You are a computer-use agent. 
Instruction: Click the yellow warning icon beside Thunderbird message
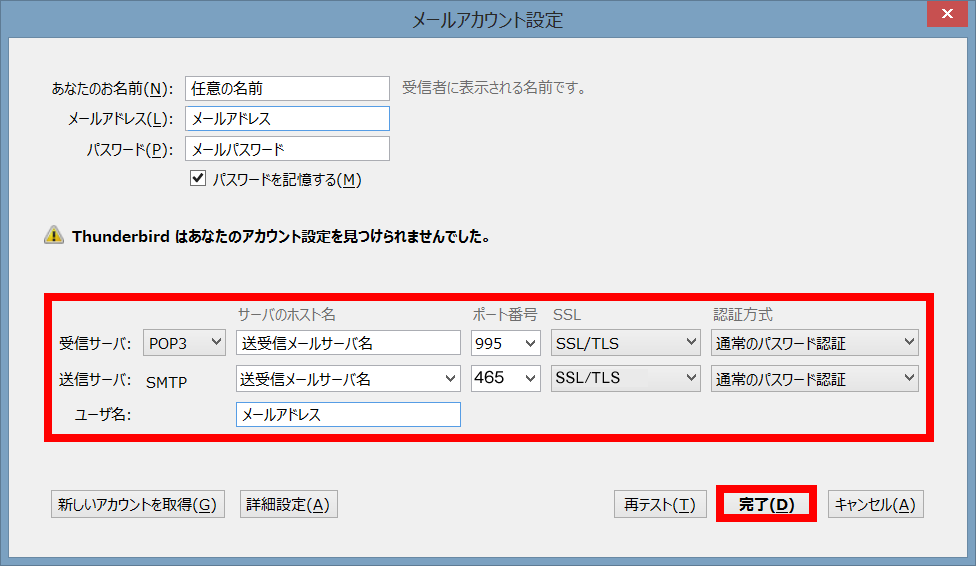(x=54, y=235)
